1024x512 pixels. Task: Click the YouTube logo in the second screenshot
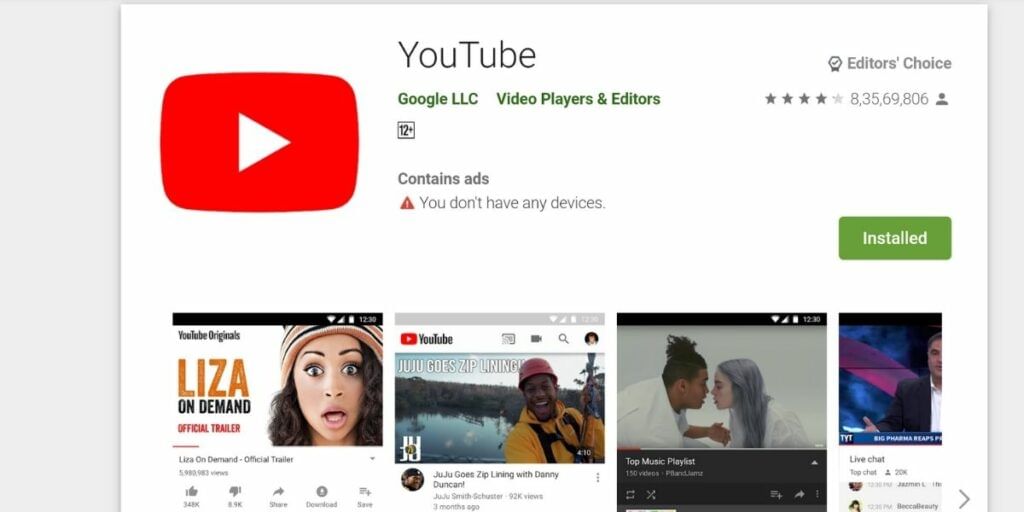(x=426, y=339)
